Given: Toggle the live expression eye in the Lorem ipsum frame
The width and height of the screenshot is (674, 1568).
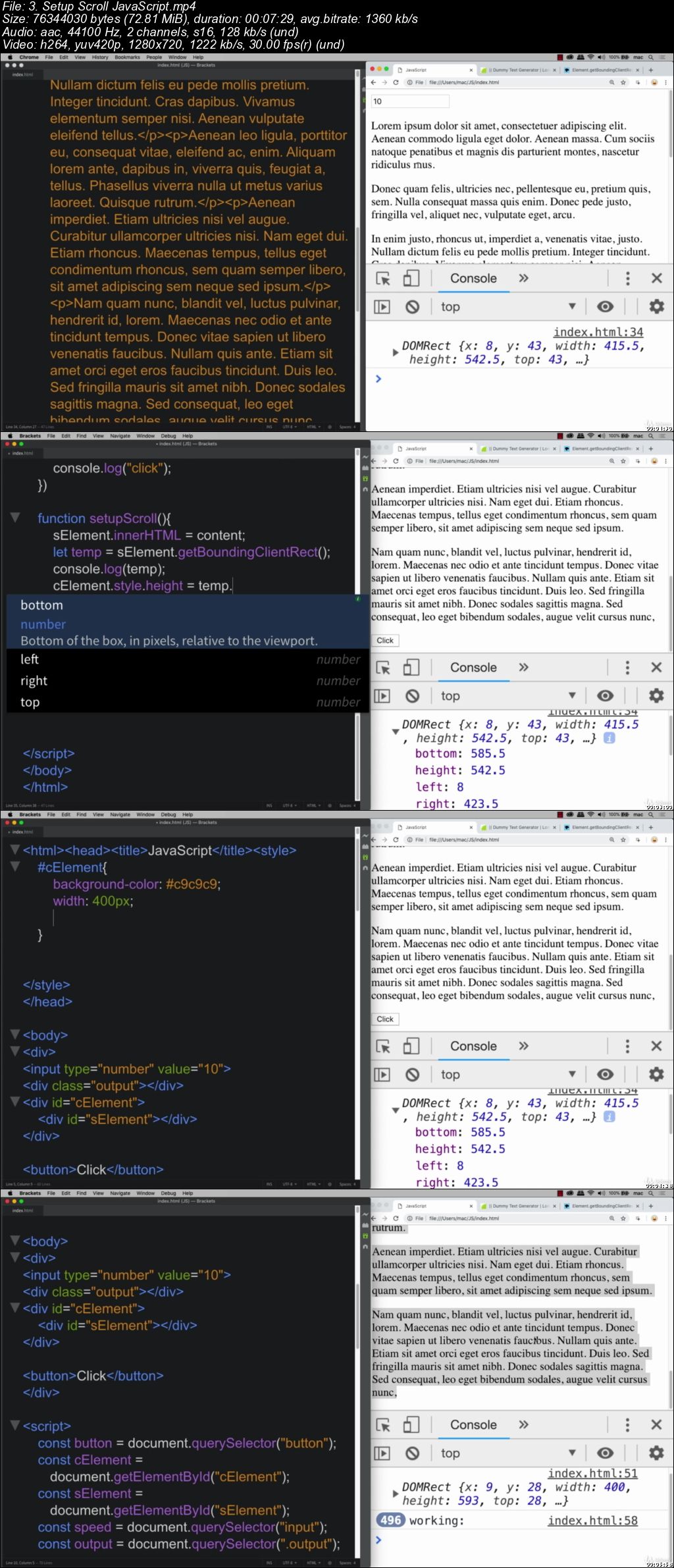Looking at the screenshot, I should (x=605, y=306).
